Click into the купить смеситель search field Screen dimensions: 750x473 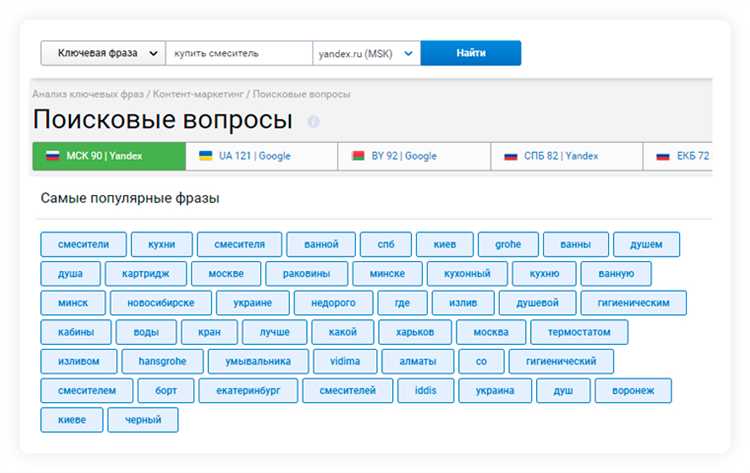click(x=239, y=53)
